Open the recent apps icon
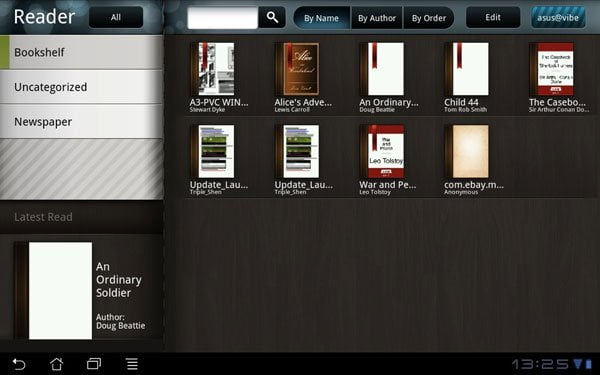Screen dimensions: 600x375 94,364
